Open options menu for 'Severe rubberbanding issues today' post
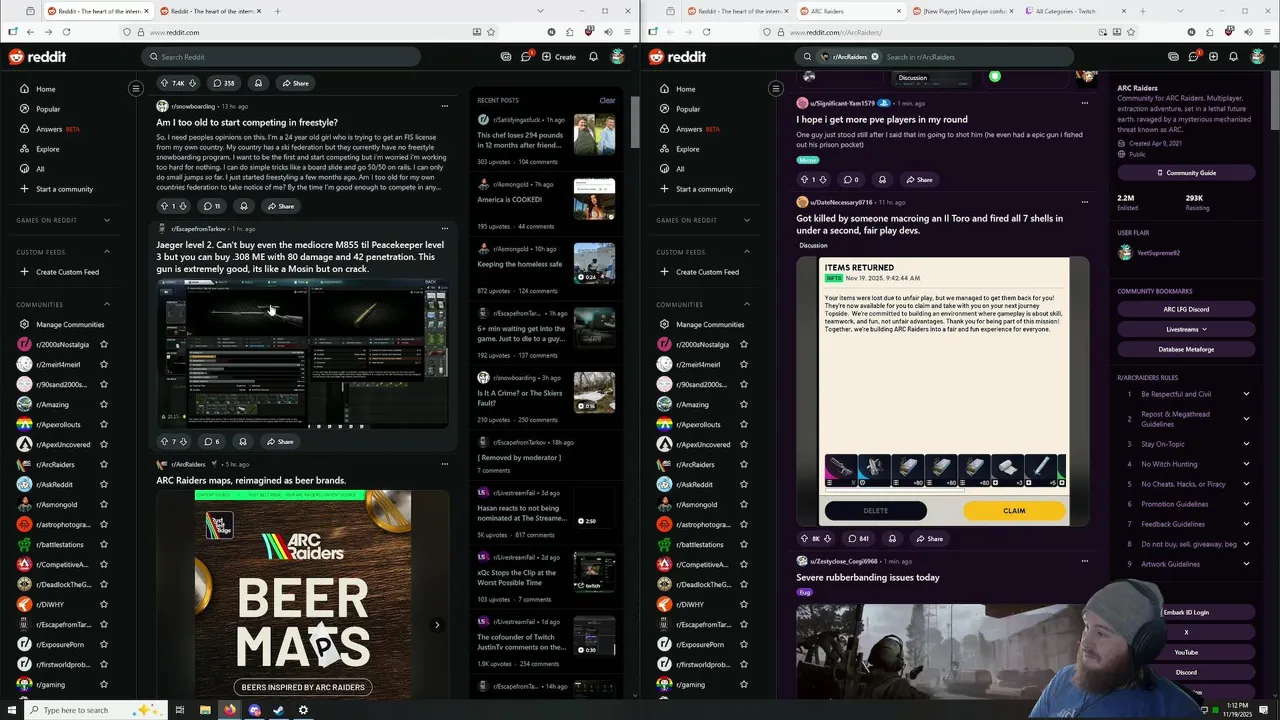The image size is (1280, 720). coord(1084,561)
